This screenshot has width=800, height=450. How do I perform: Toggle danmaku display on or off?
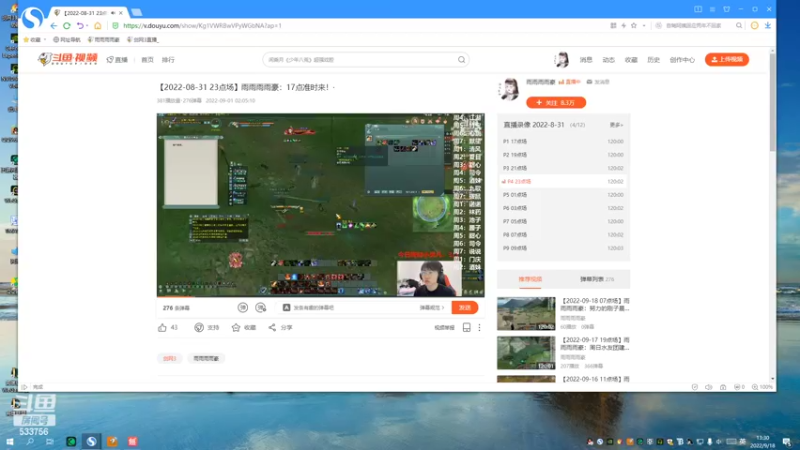pos(243,308)
